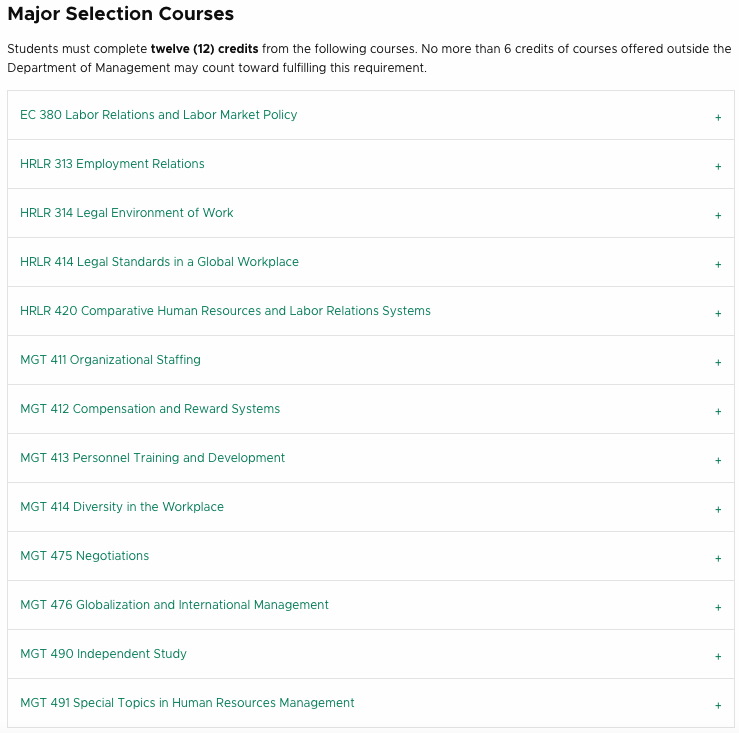Click plus icon on MGT 491 Special Topics row

click(718, 706)
